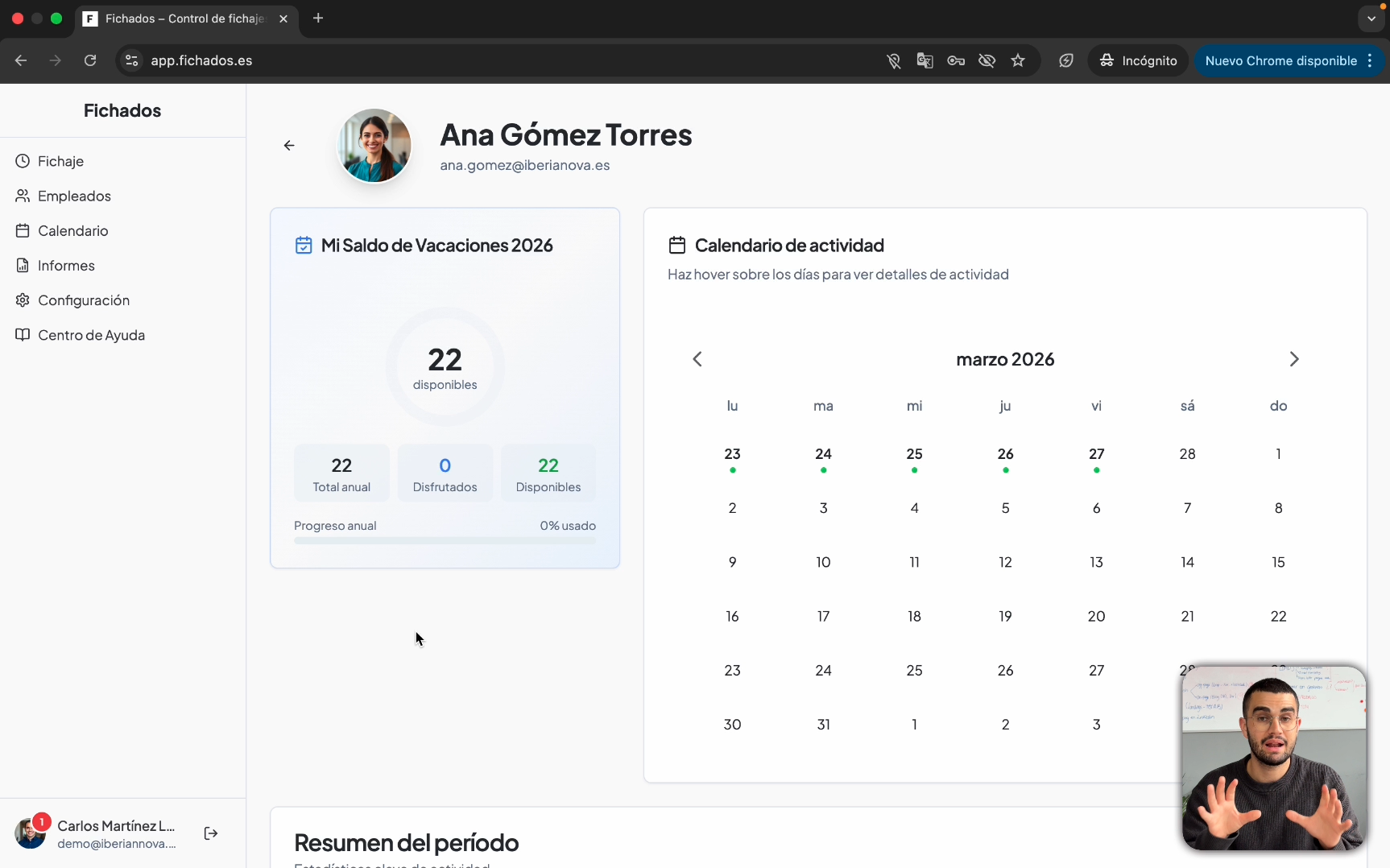The image size is (1390, 868).
Task: Open the Google Translate icon in address bar
Action: pos(925,60)
